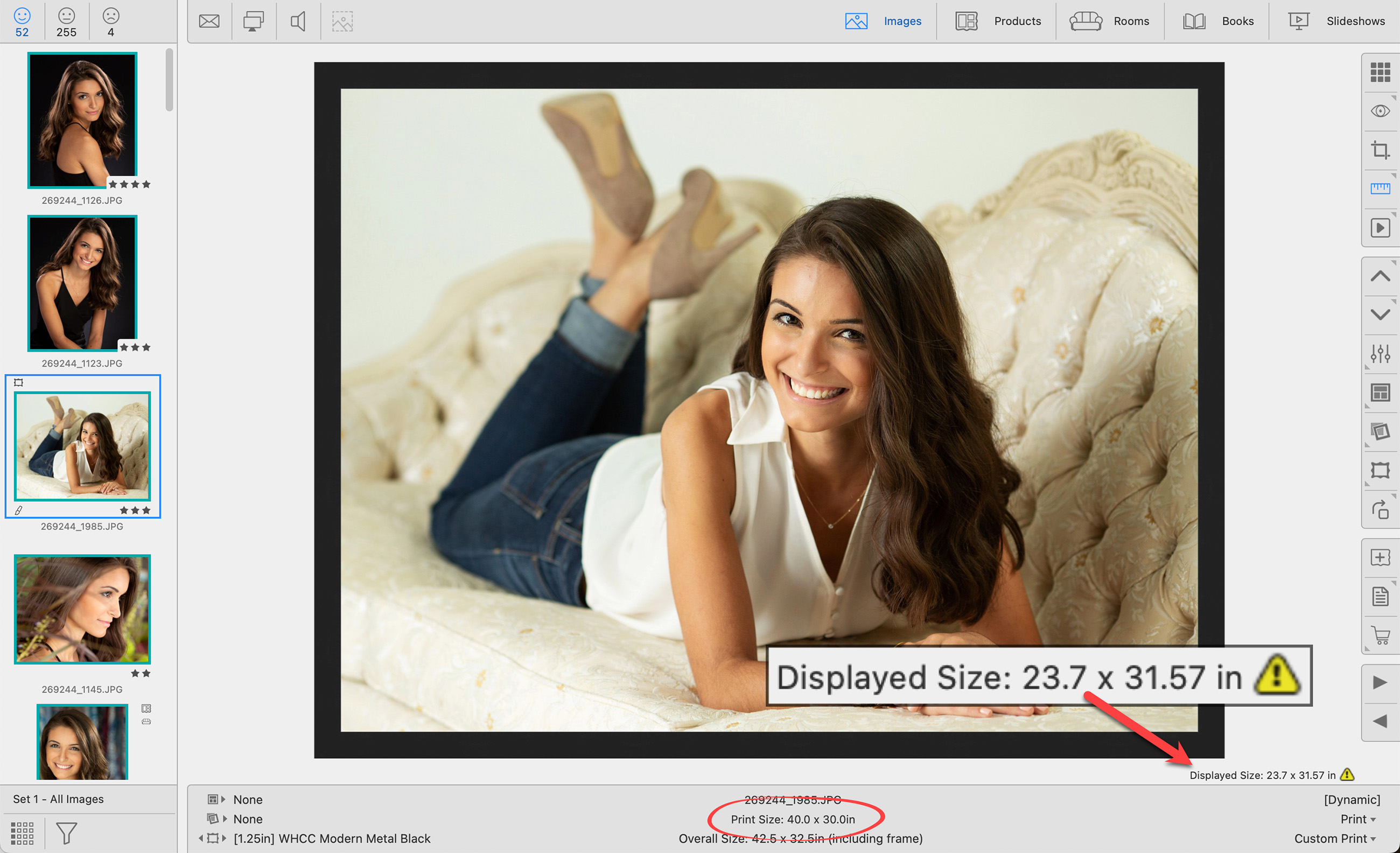Open image adjustments sliders icon

[1380, 353]
